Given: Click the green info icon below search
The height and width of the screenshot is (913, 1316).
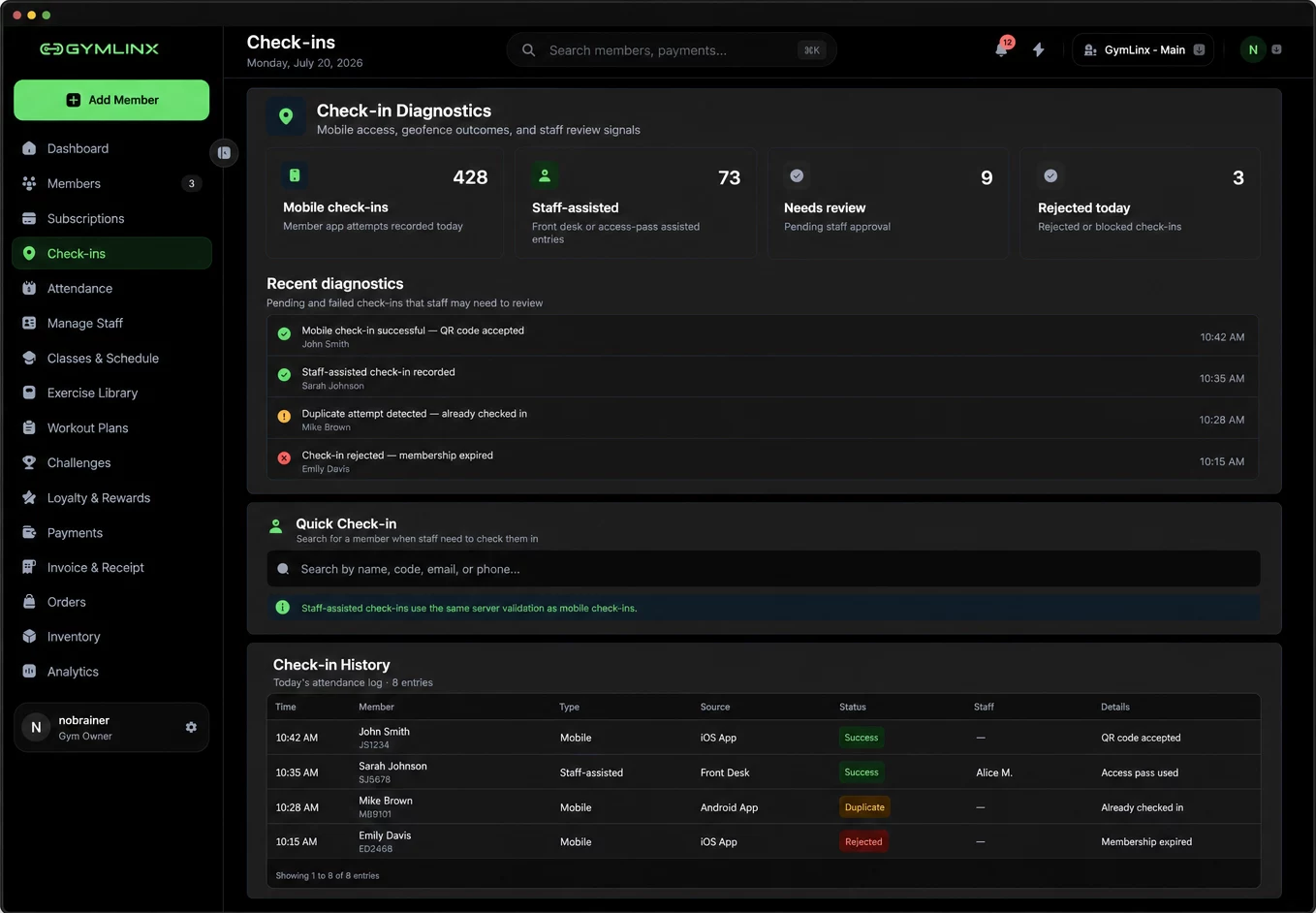Looking at the screenshot, I should click(283, 608).
